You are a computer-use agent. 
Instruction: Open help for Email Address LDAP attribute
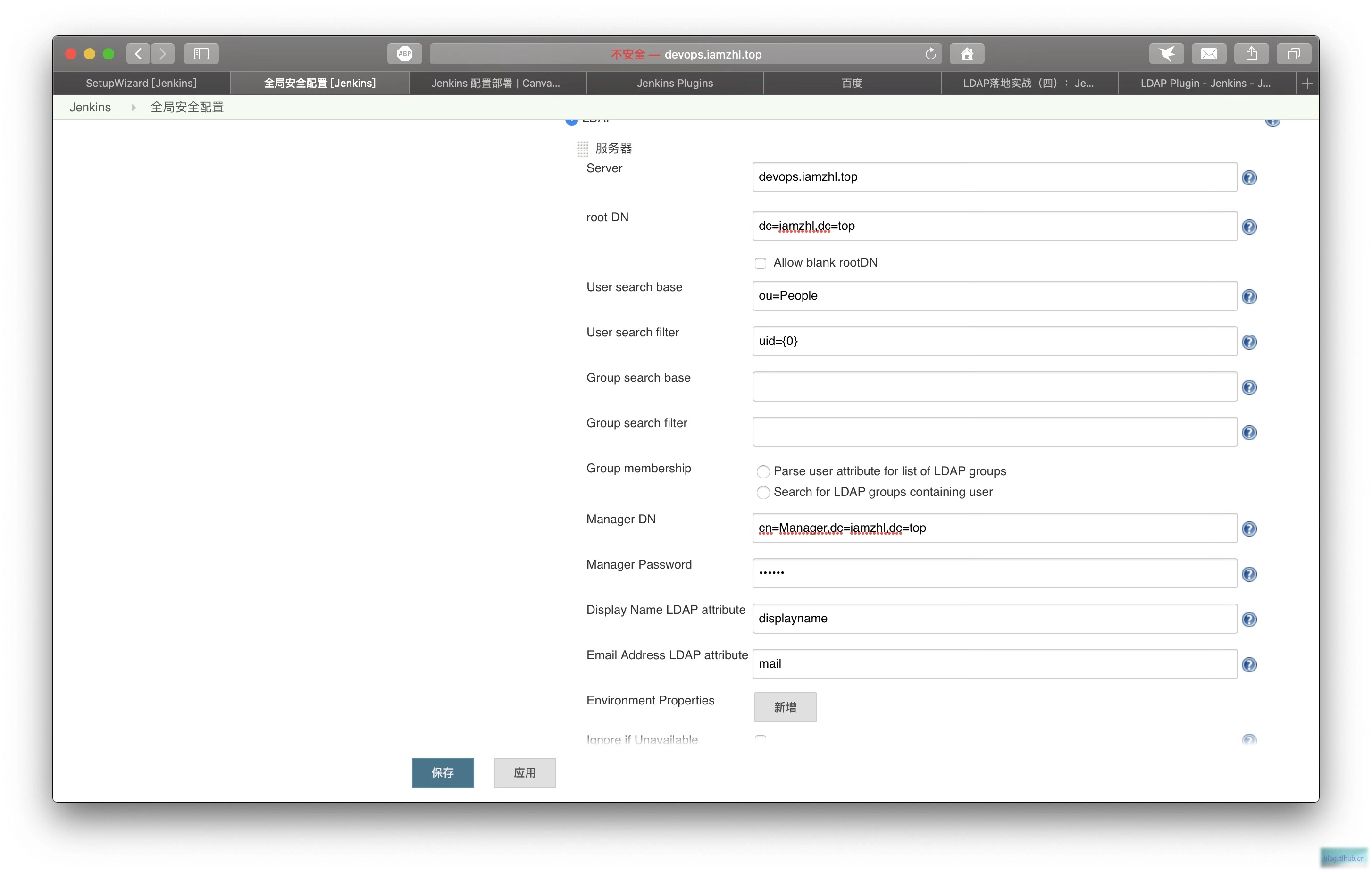coord(1248,664)
